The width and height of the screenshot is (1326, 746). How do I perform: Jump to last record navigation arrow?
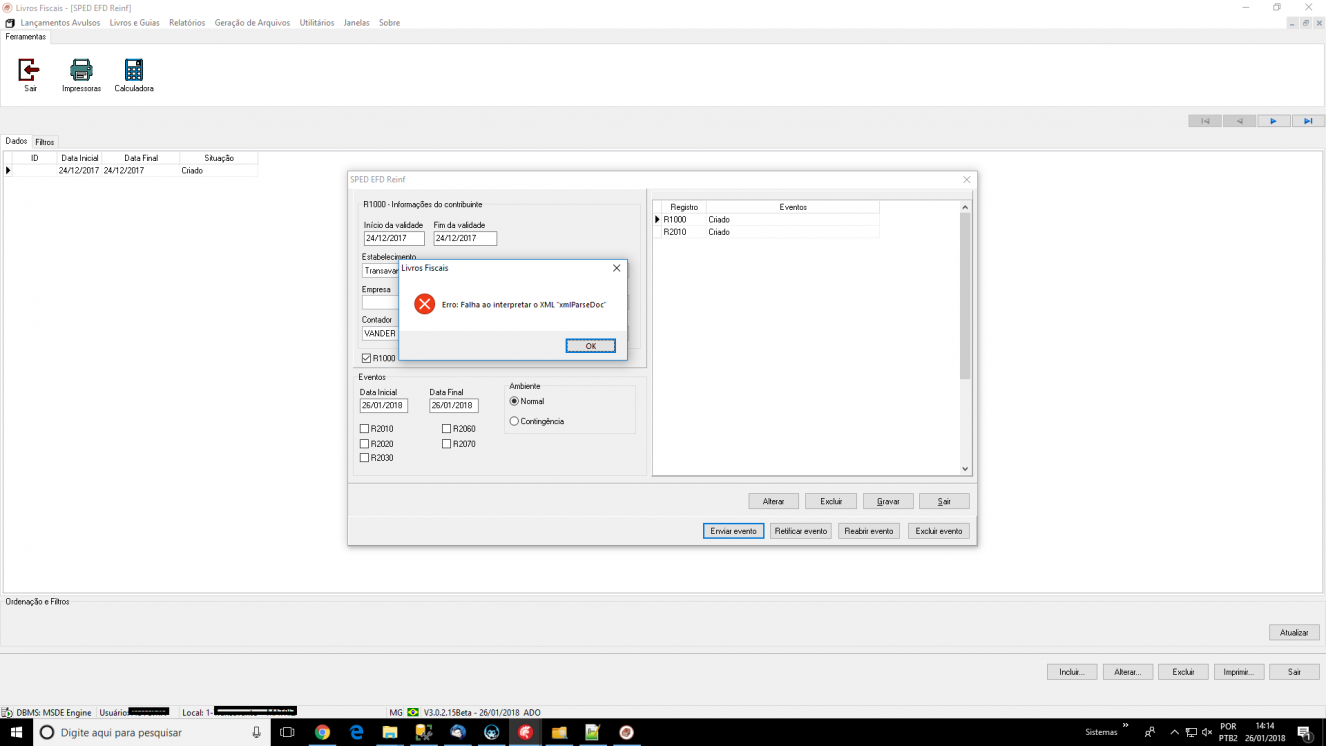[x=1308, y=121]
